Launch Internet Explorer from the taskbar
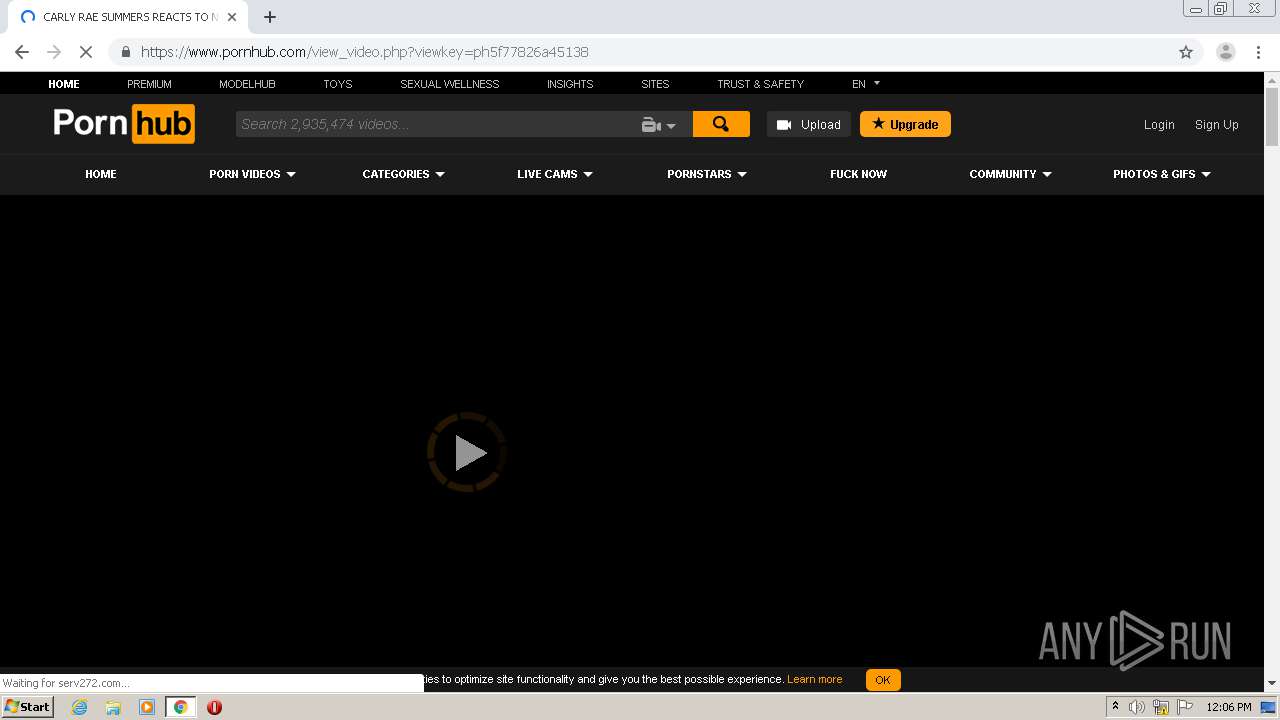Image resolution: width=1280 pixels, height=720 pixels. point(80,707)
